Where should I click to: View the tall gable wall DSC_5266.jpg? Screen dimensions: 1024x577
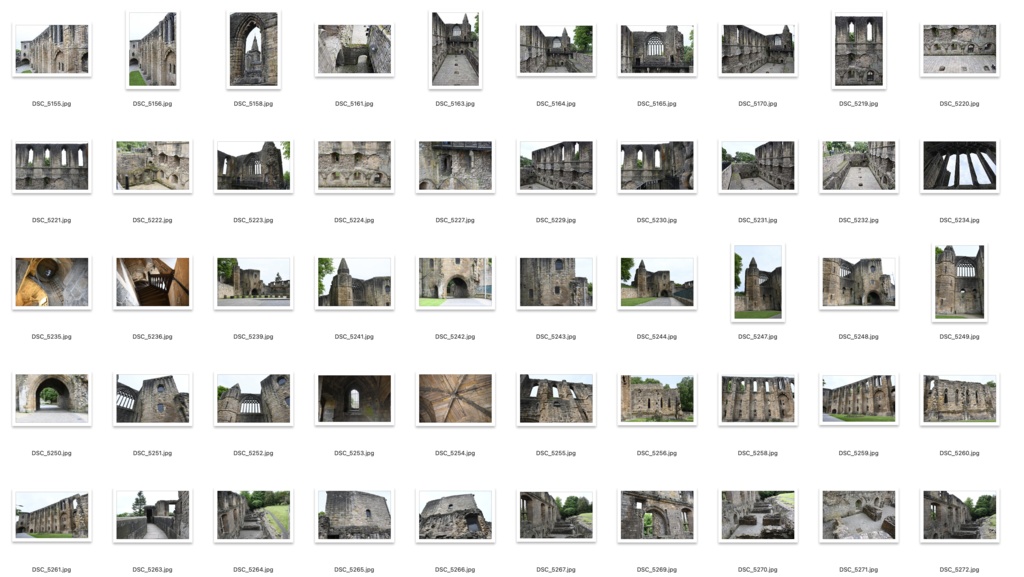click(x=455, y=515)
